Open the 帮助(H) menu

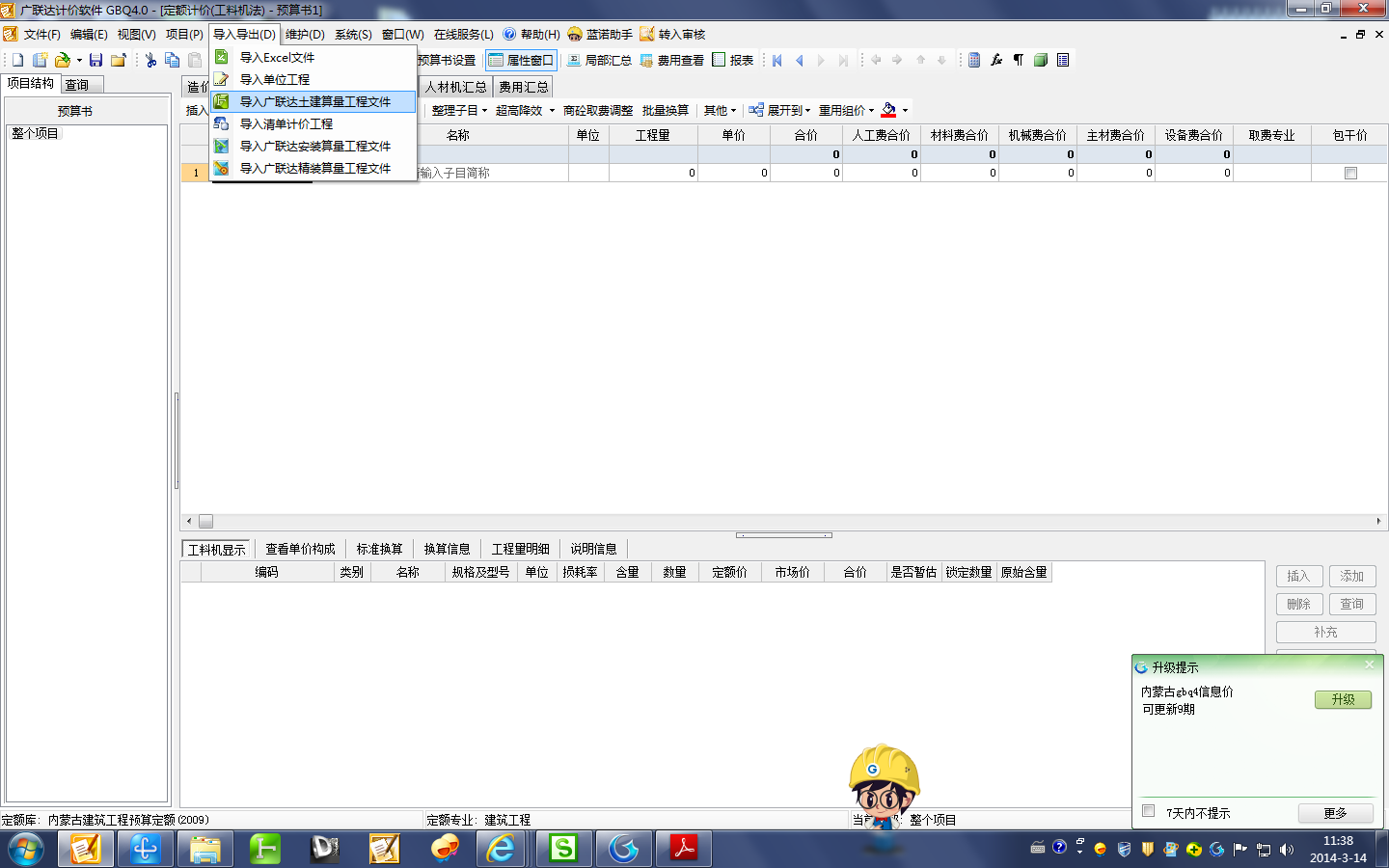point(531,34)
